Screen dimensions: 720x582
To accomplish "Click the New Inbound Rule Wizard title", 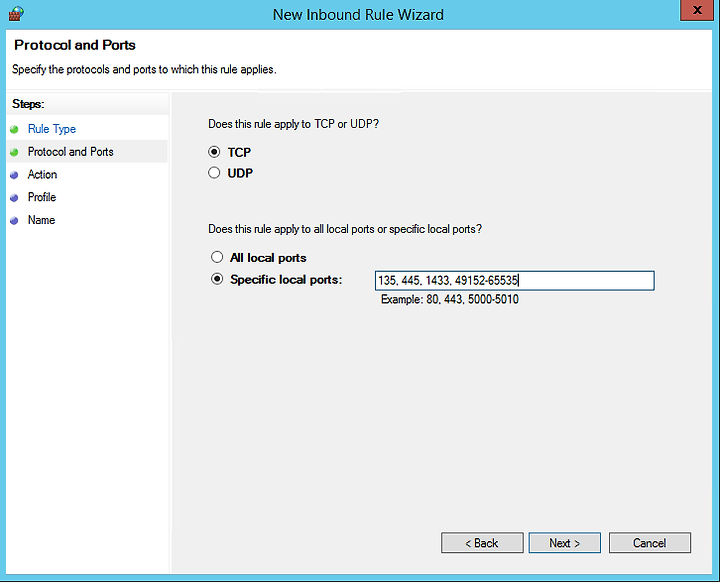I will pyautogui.click(x=358, y=15).
